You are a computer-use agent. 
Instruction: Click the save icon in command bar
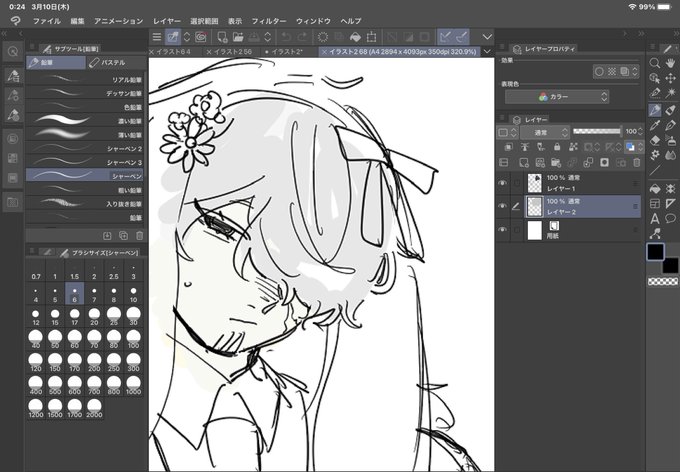(x=253, y=37)
